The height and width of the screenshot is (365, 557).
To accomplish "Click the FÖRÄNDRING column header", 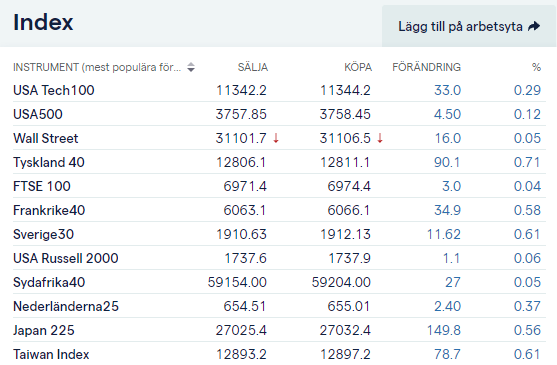I will pyautogui.click(x=426, y=67).
